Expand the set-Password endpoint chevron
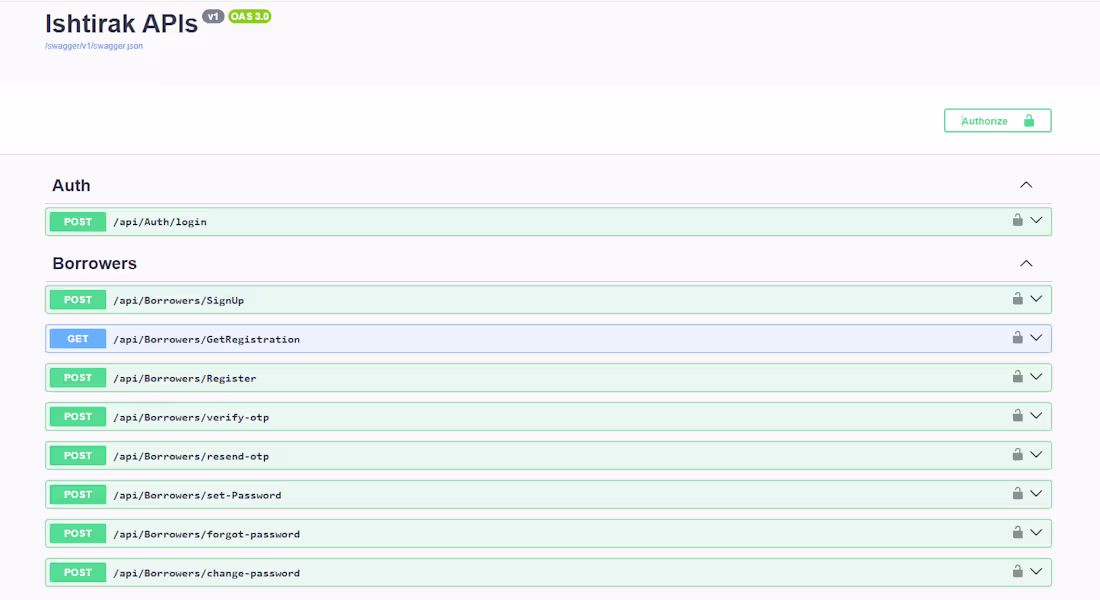The height and width of the screenshot is (600, 1100). click(x=1036, y=493)
